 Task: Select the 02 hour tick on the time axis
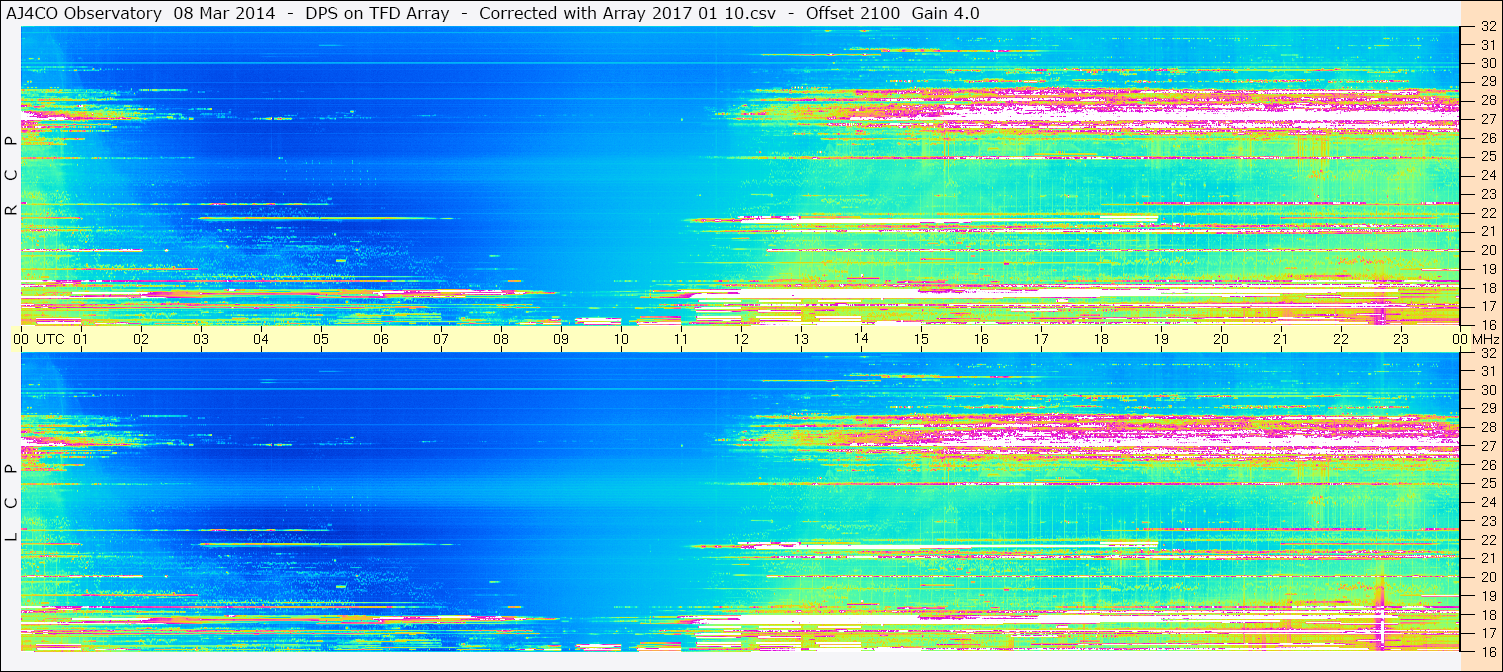point(141,339)
